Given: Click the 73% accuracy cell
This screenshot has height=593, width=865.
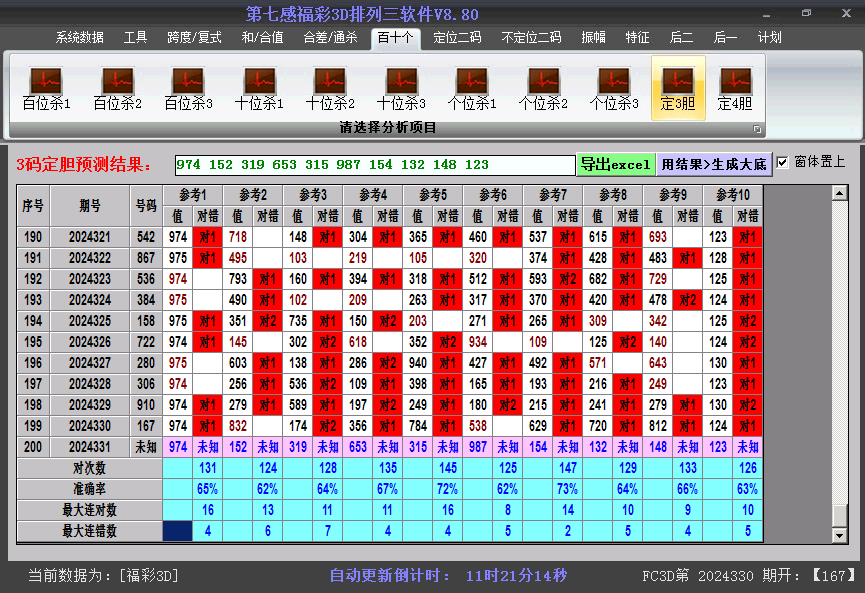Looking at the screenshot, I should 568,489.
